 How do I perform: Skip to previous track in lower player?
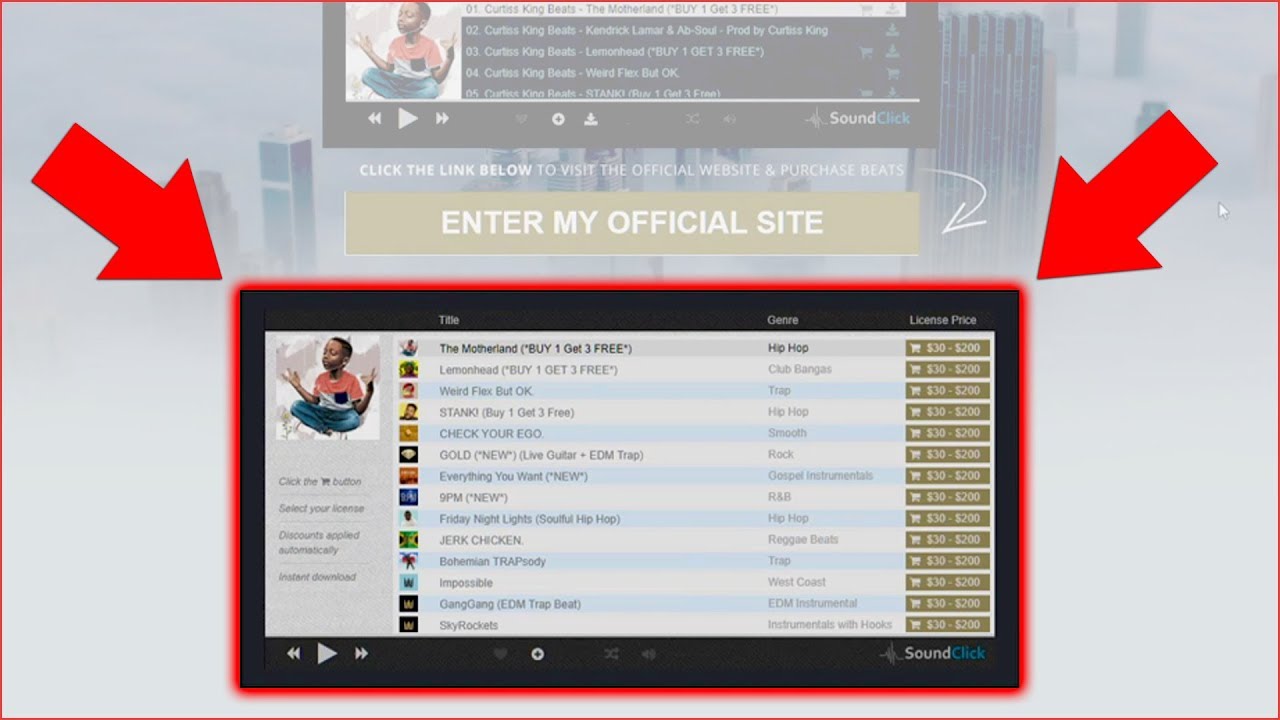(294, 654)
